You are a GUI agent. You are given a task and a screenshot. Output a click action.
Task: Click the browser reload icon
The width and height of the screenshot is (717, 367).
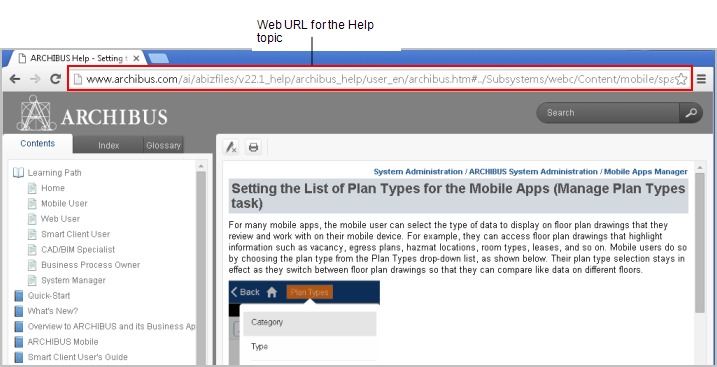coord(56,79)
